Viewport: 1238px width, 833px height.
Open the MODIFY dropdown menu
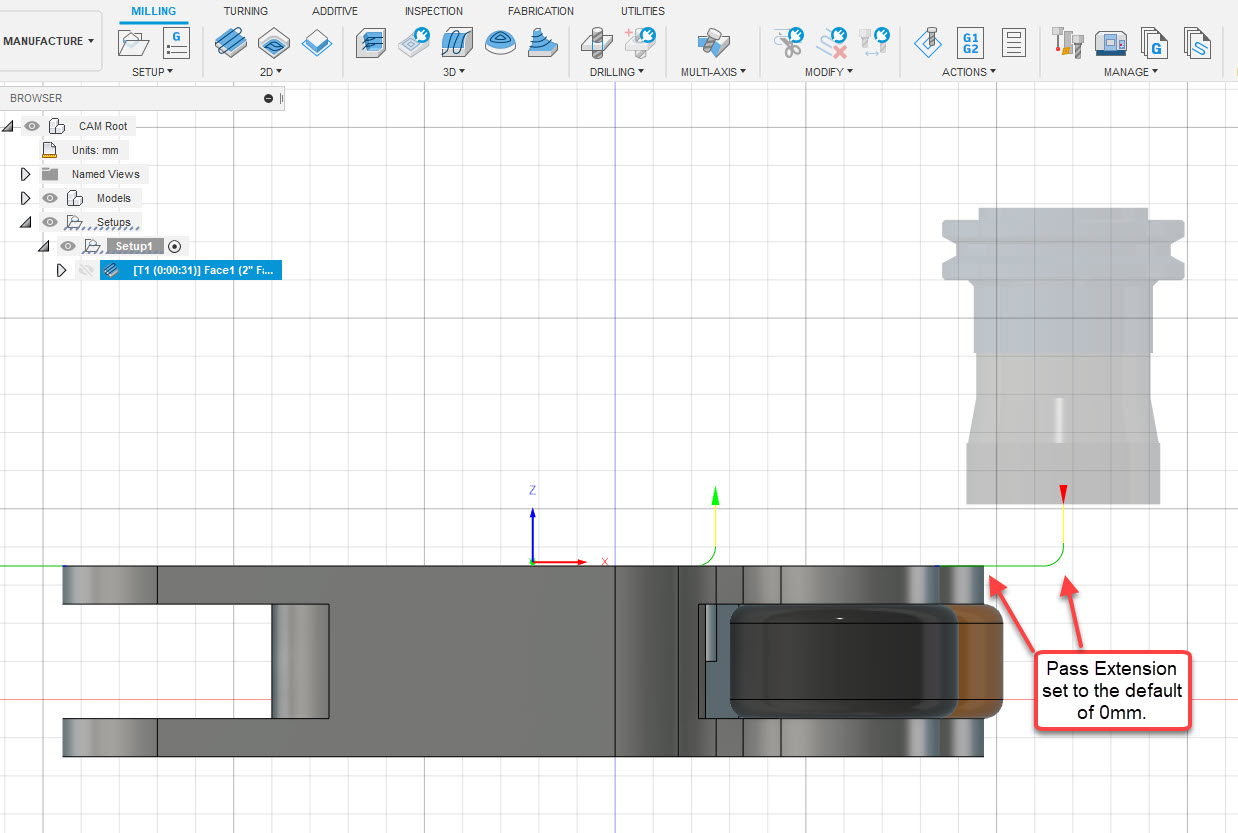[829, 72]
